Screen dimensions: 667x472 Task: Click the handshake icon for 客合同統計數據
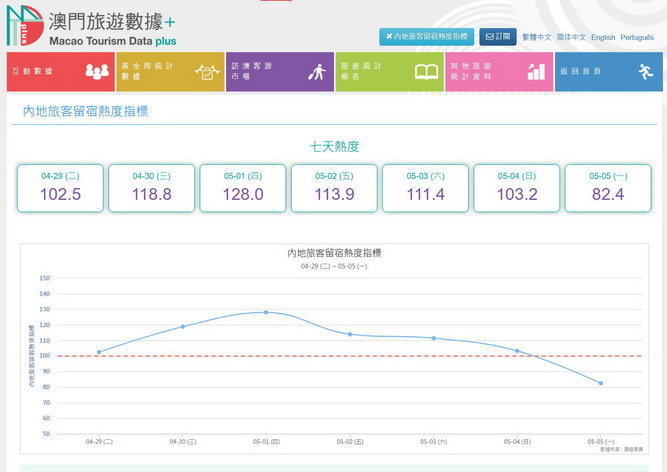pyautogui.click(x=207, y=72)
